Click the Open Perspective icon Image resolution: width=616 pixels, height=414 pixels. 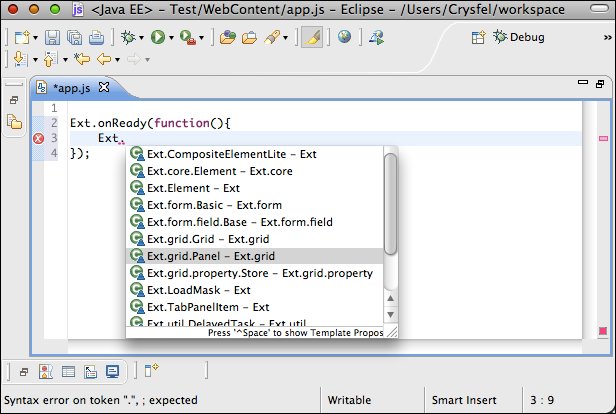pos(478,37)
